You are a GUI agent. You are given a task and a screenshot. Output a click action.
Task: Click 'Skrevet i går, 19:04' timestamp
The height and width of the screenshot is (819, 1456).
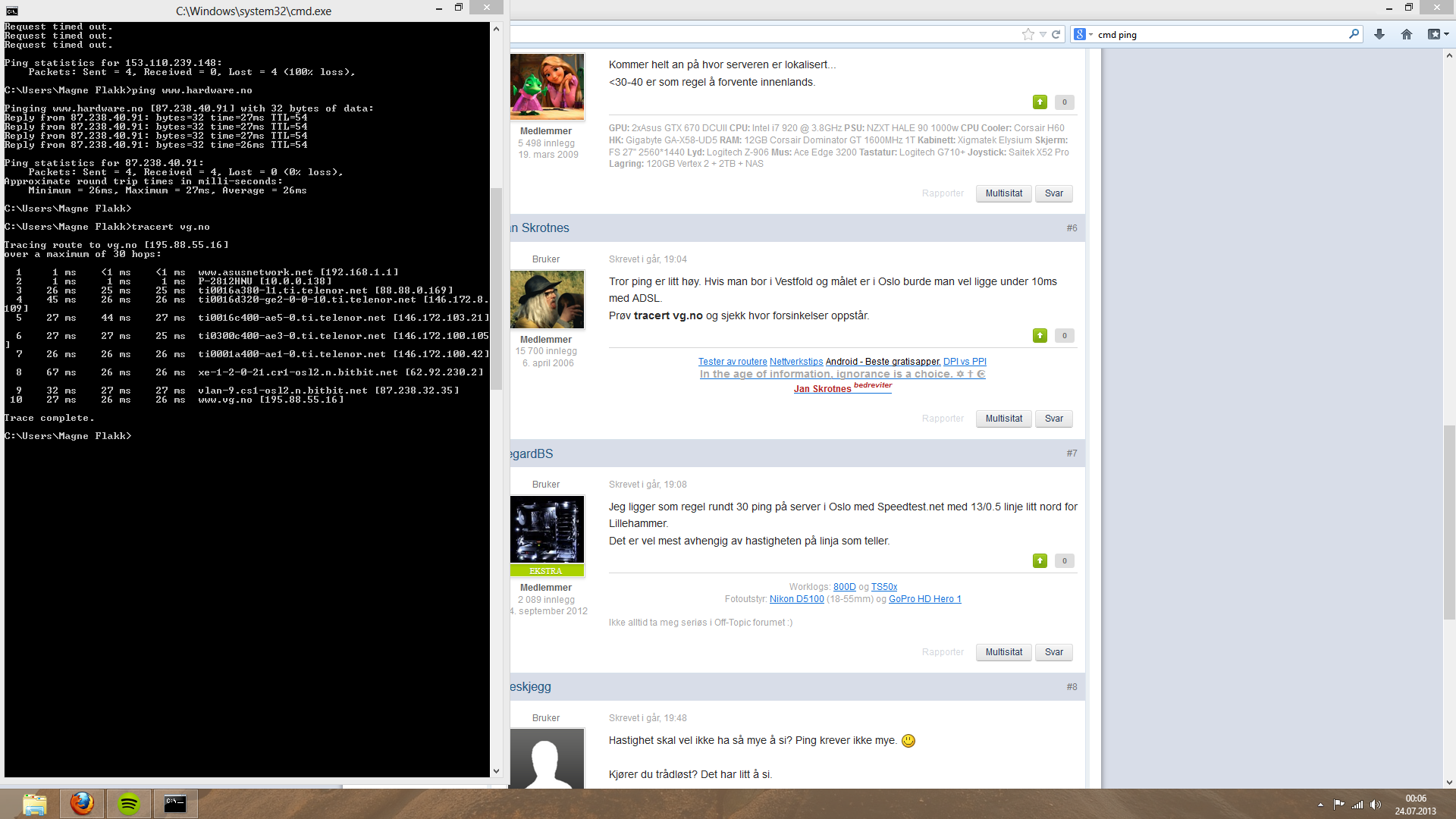[x=648, y=259]
